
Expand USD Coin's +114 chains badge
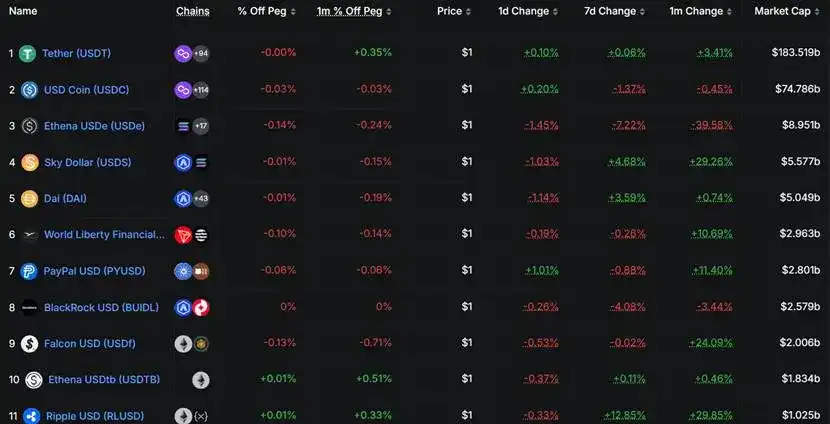(201, 90)
